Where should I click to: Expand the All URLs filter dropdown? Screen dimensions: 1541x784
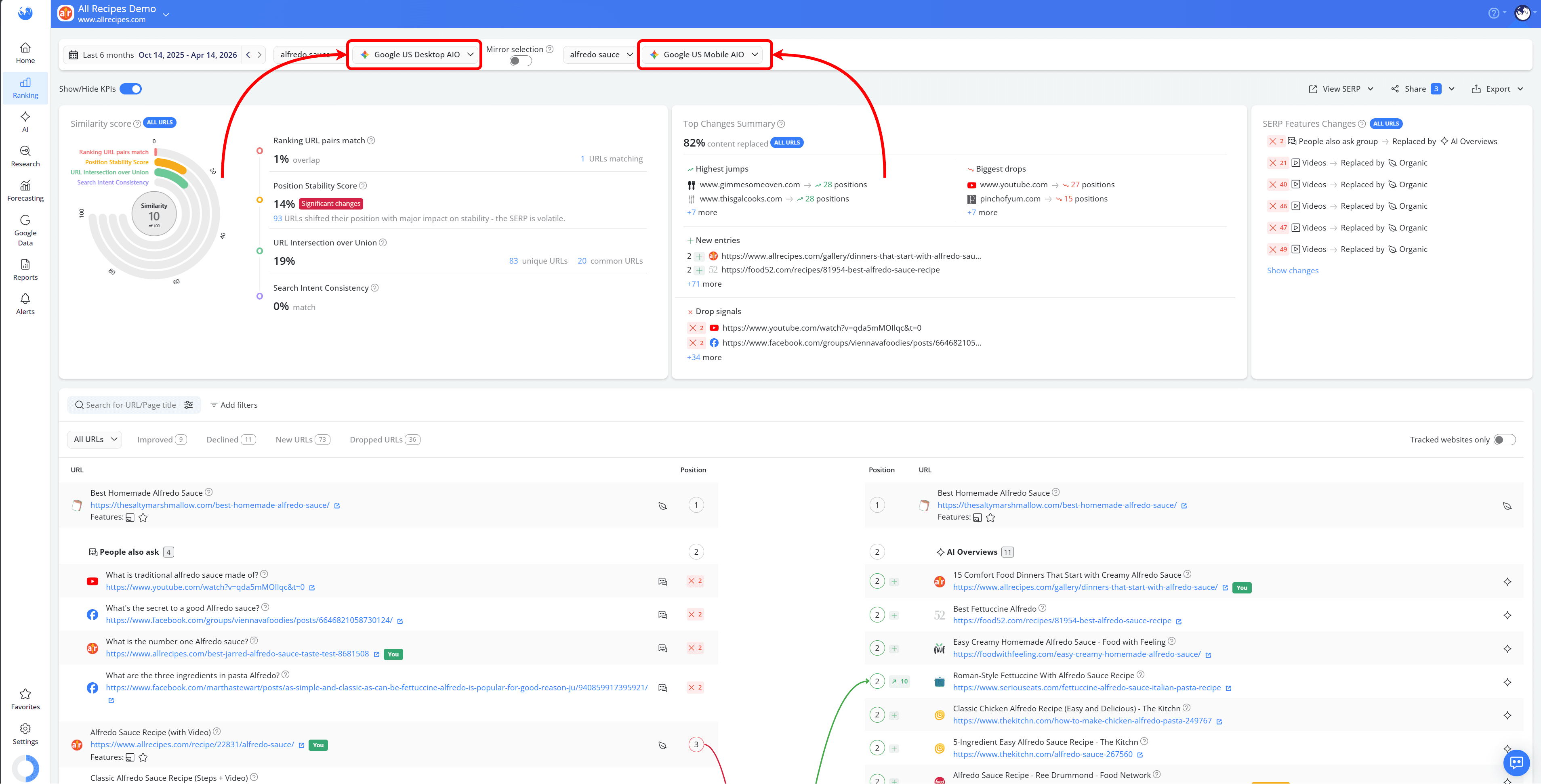pos(94,440)
